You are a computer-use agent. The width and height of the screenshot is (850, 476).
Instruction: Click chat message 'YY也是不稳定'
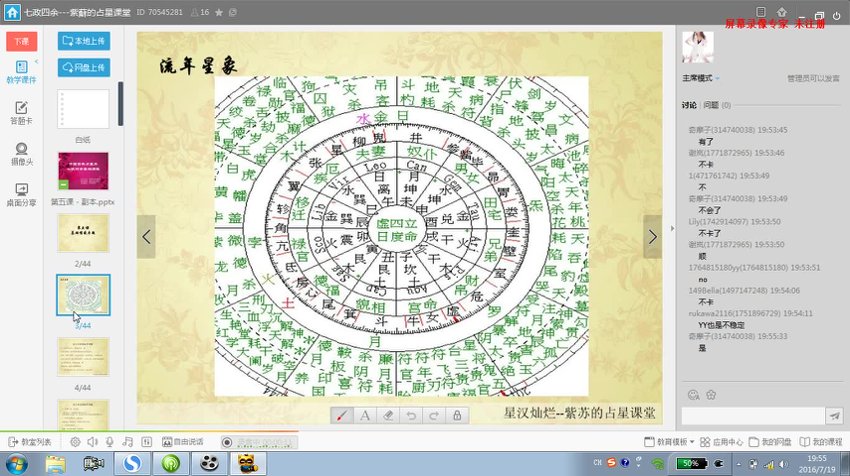pos(721,325)
